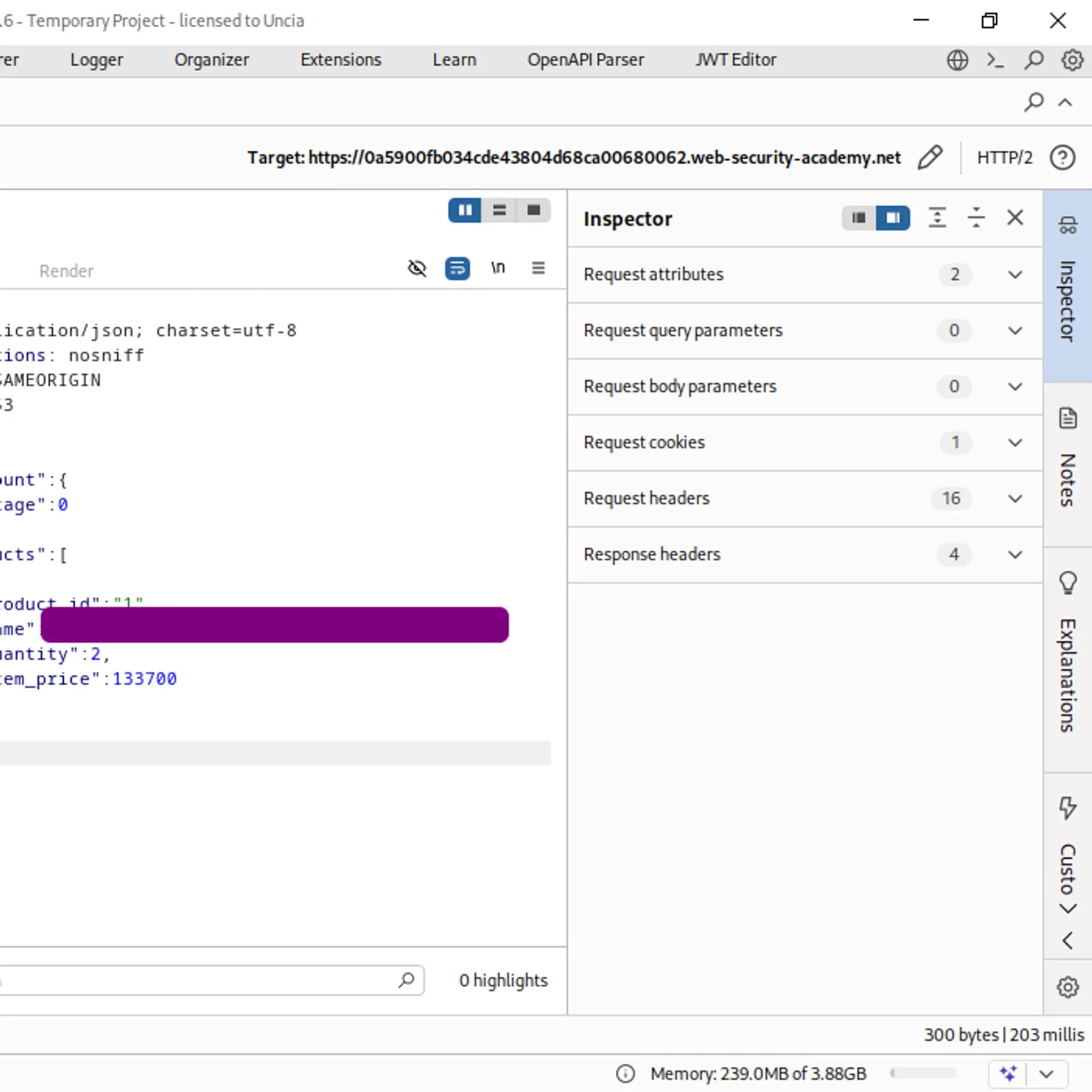1092x1092 pixels.
Task: Go to the Learn tab
Action: 454,60
